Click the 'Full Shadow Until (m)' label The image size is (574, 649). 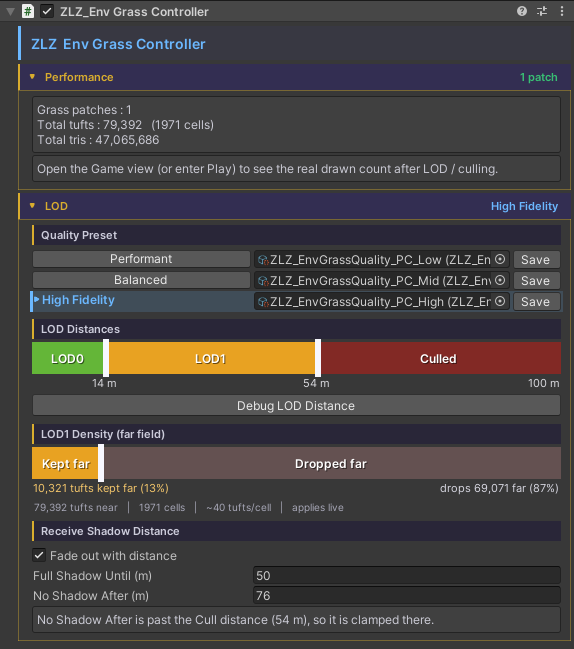click(92, 575)
